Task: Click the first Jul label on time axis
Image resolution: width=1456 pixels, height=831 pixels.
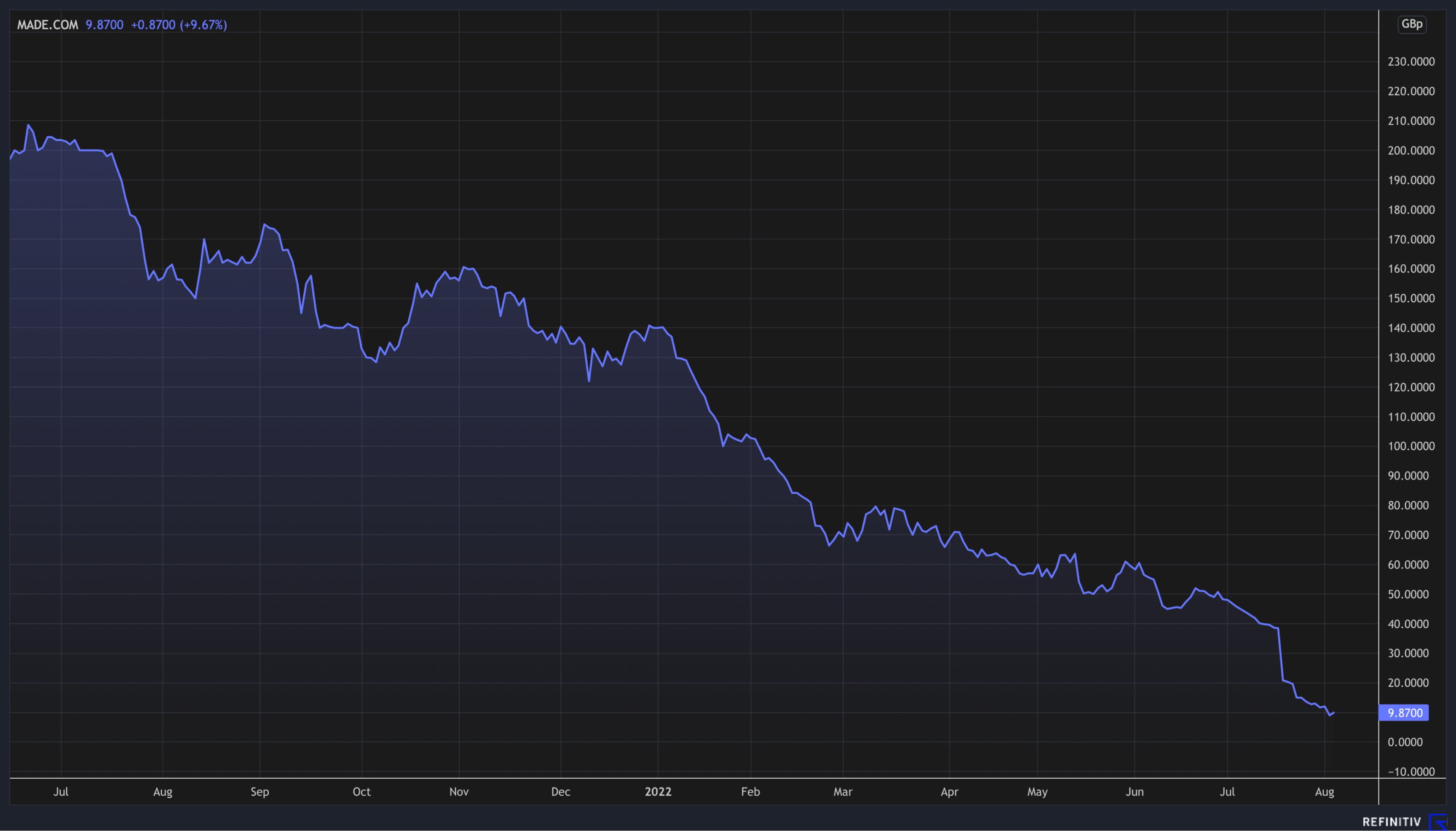Action: tap(61, 792)
